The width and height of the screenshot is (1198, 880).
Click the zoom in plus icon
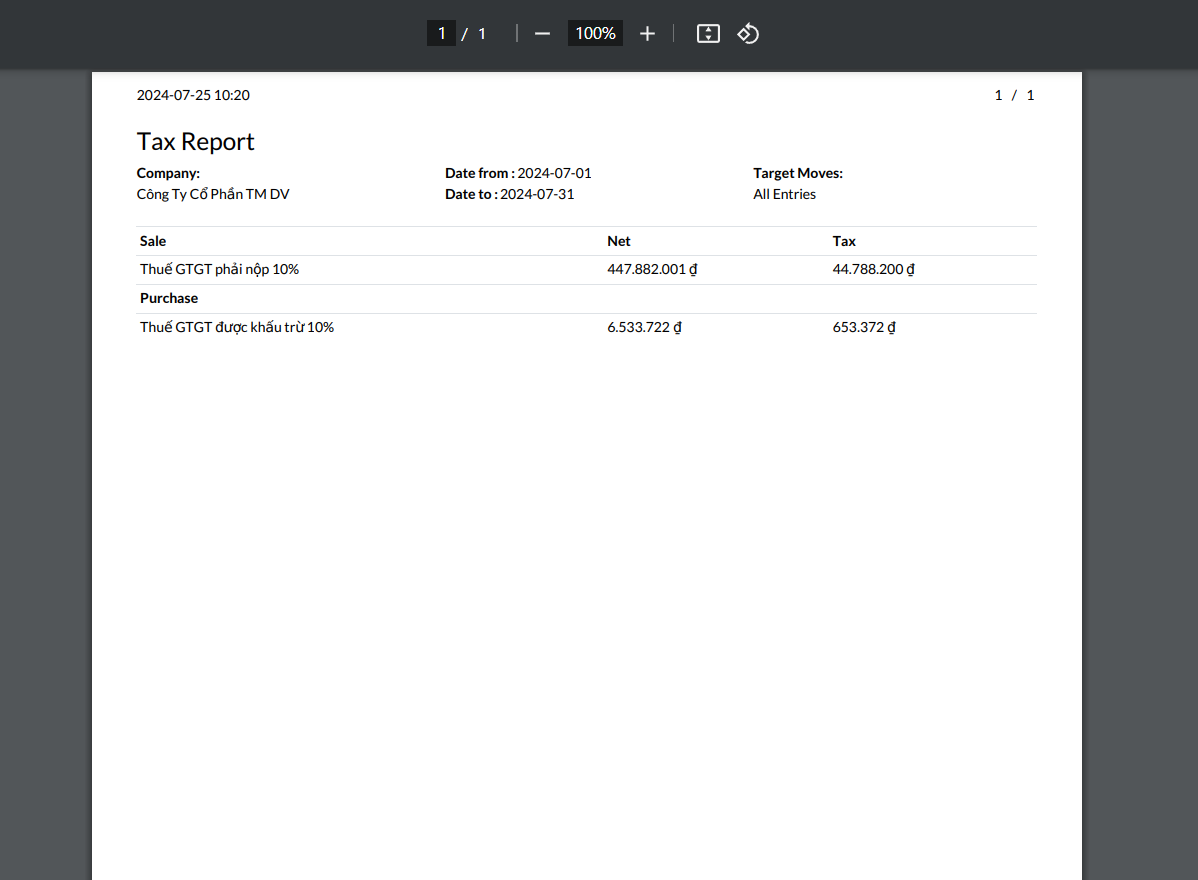(647, 34)
